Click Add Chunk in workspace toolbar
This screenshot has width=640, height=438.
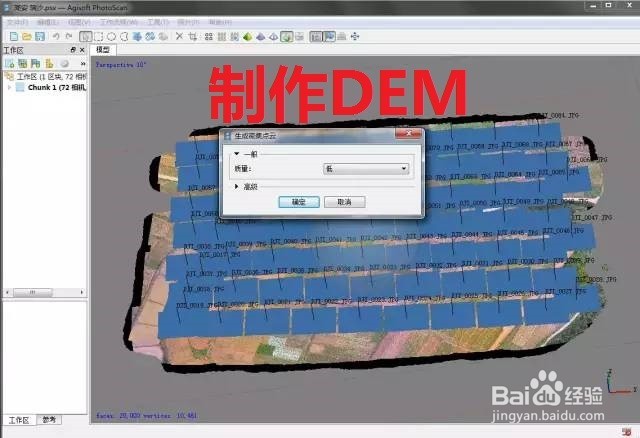pos(10,64)
